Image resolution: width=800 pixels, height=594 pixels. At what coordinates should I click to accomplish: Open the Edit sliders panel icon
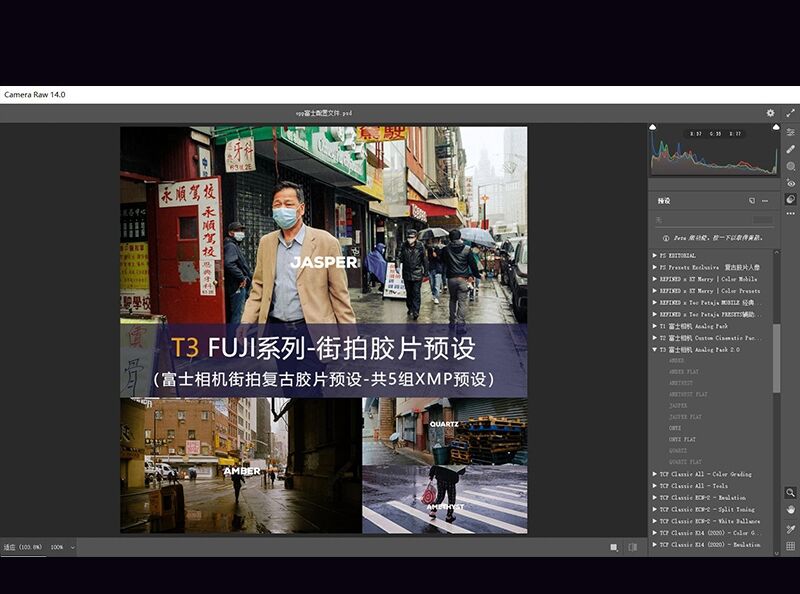tap(790, 132)
